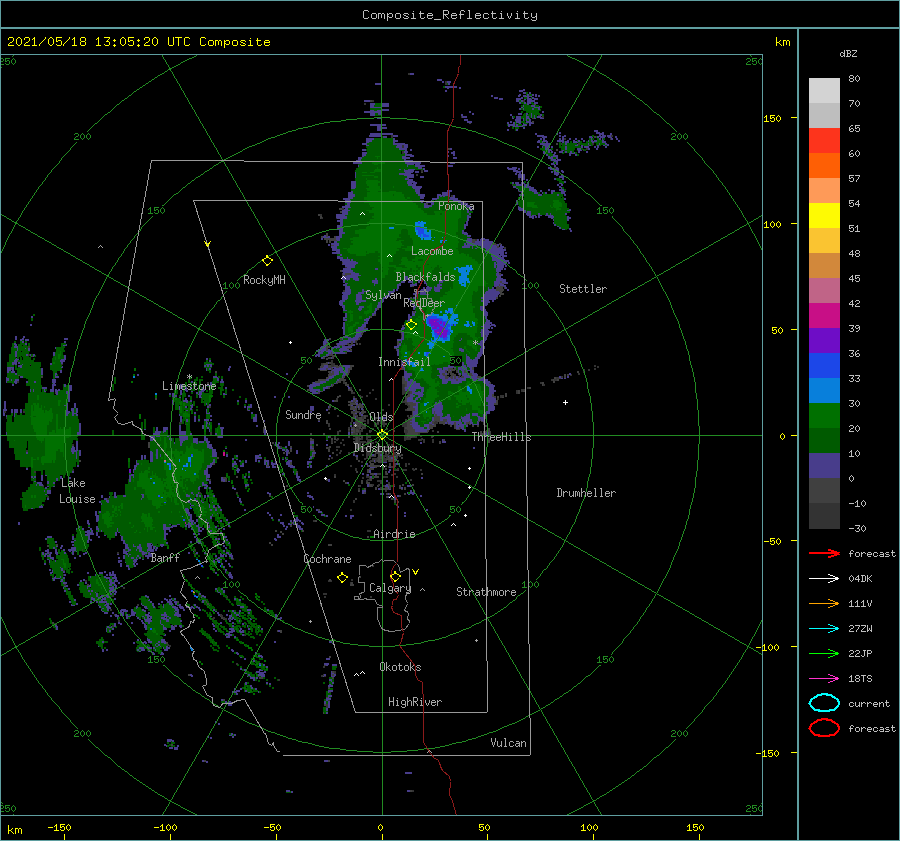Click the Airdrie map label
This screenshot has width=900, height=841.
[x=394, y=534]
